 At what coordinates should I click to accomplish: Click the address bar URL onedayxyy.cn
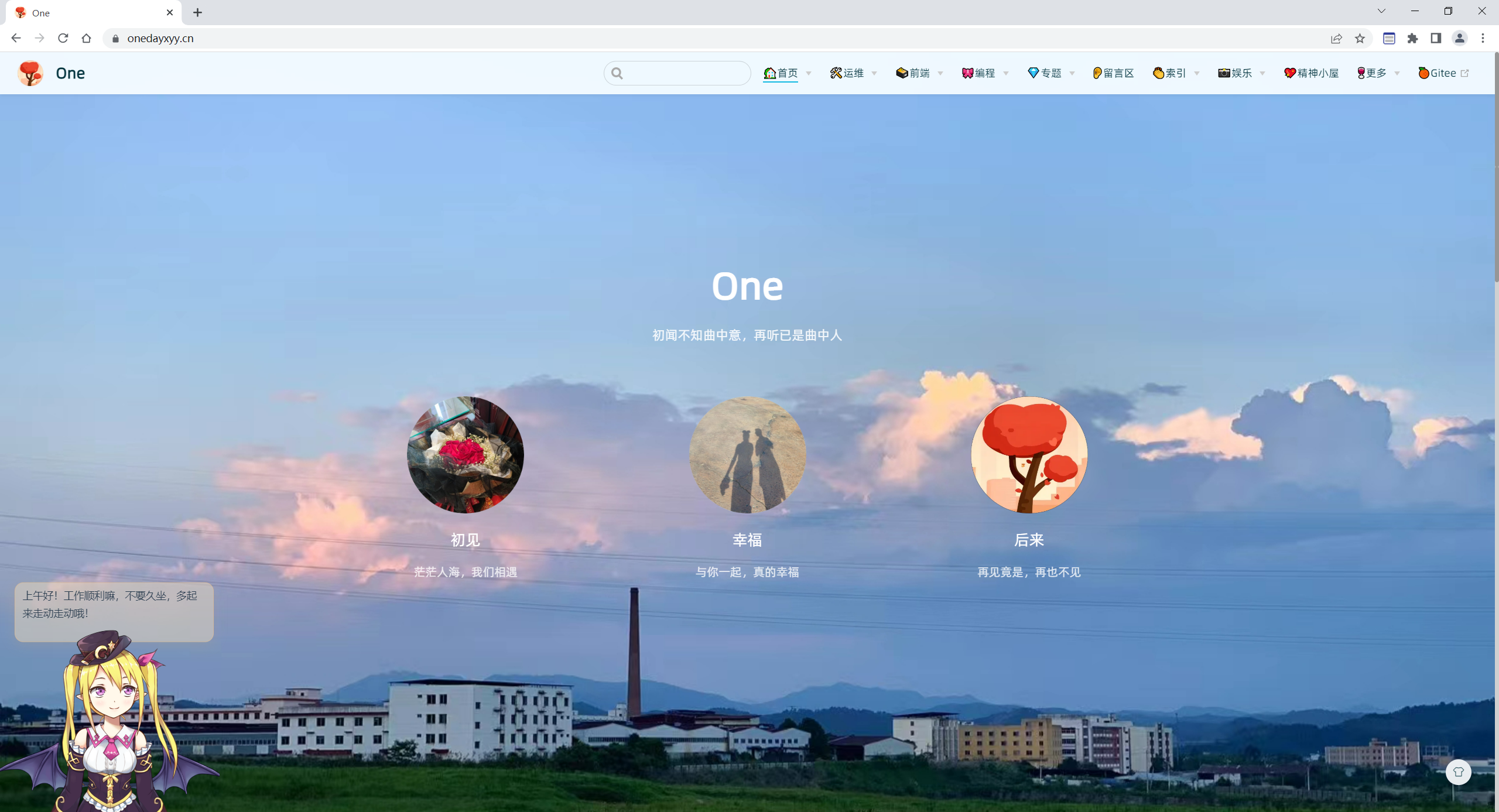tap(160, 39)
